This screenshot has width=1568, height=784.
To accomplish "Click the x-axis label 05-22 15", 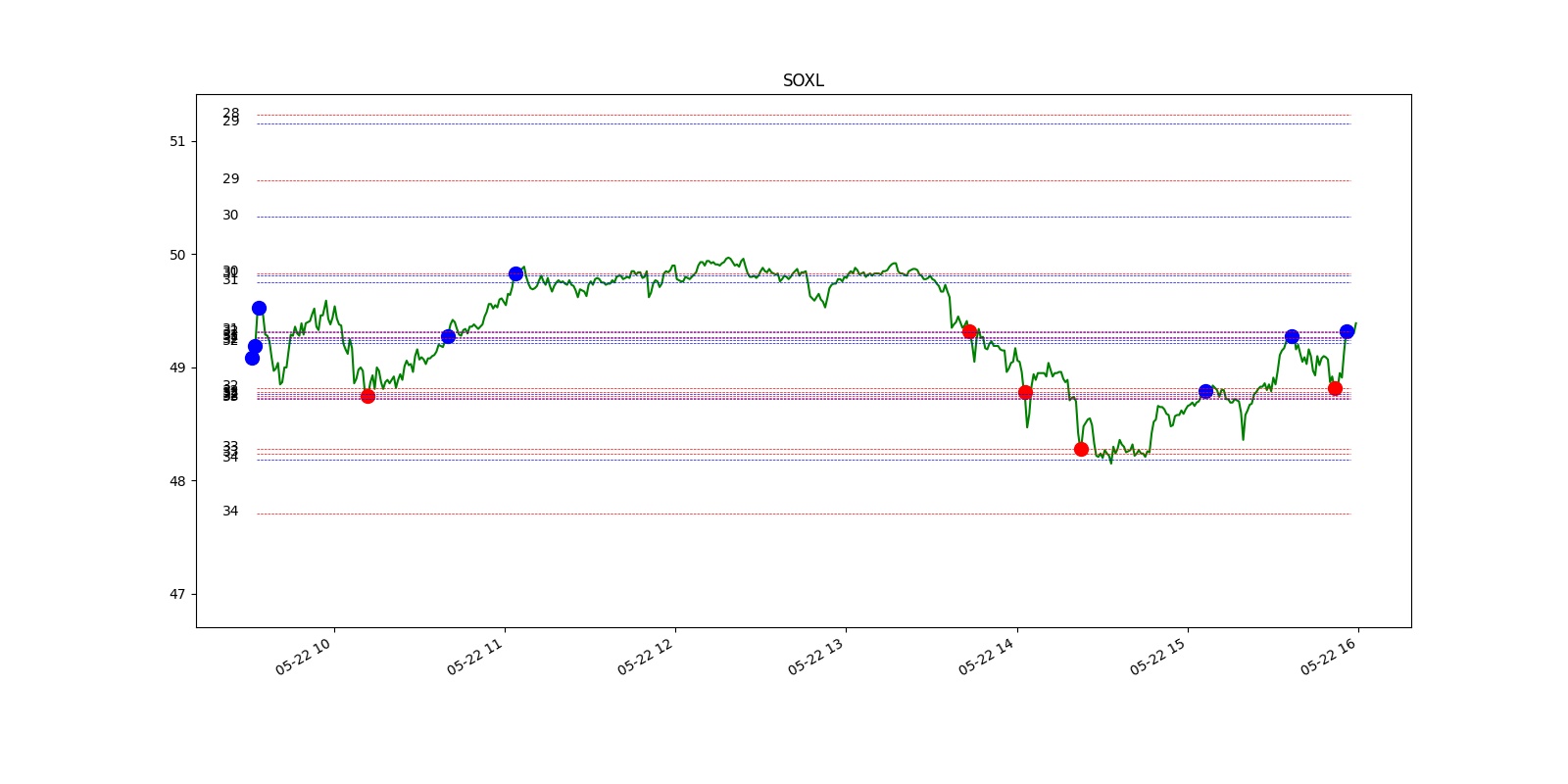I will coord(1158,656).
